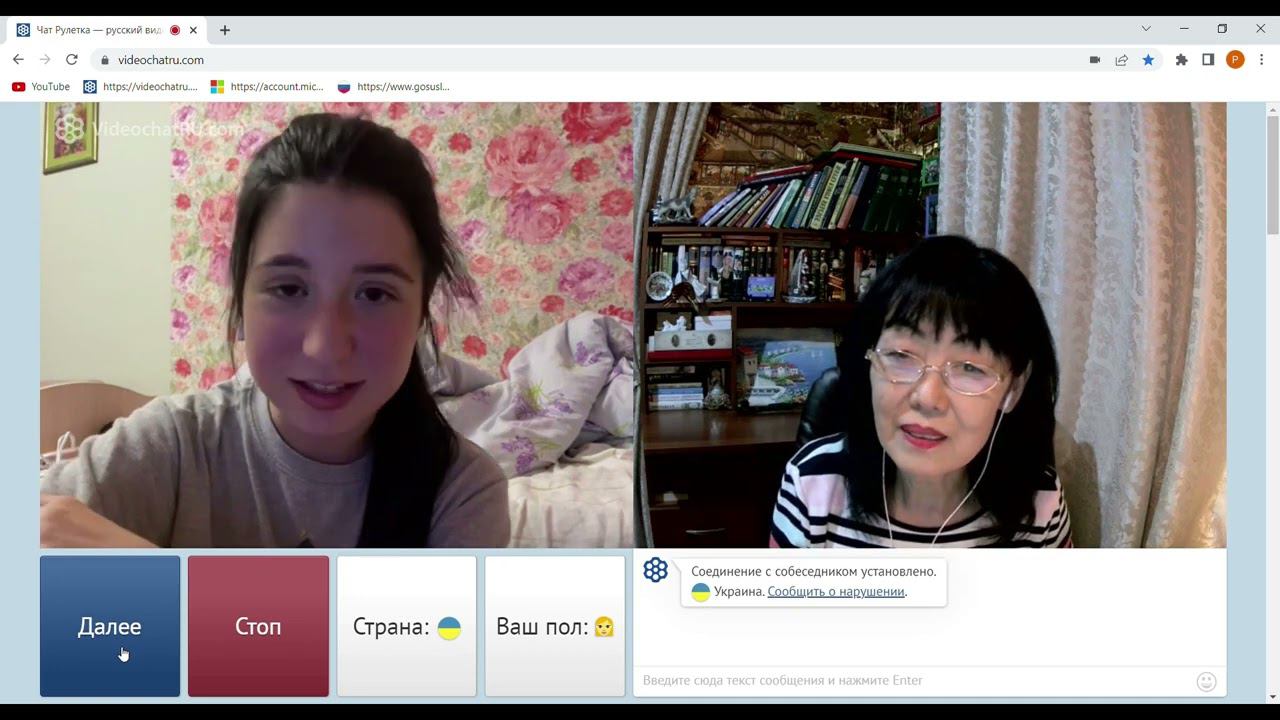The image size is (1280, 720).
Task: Focus the chat message input field
Action: tap(912, 680)
